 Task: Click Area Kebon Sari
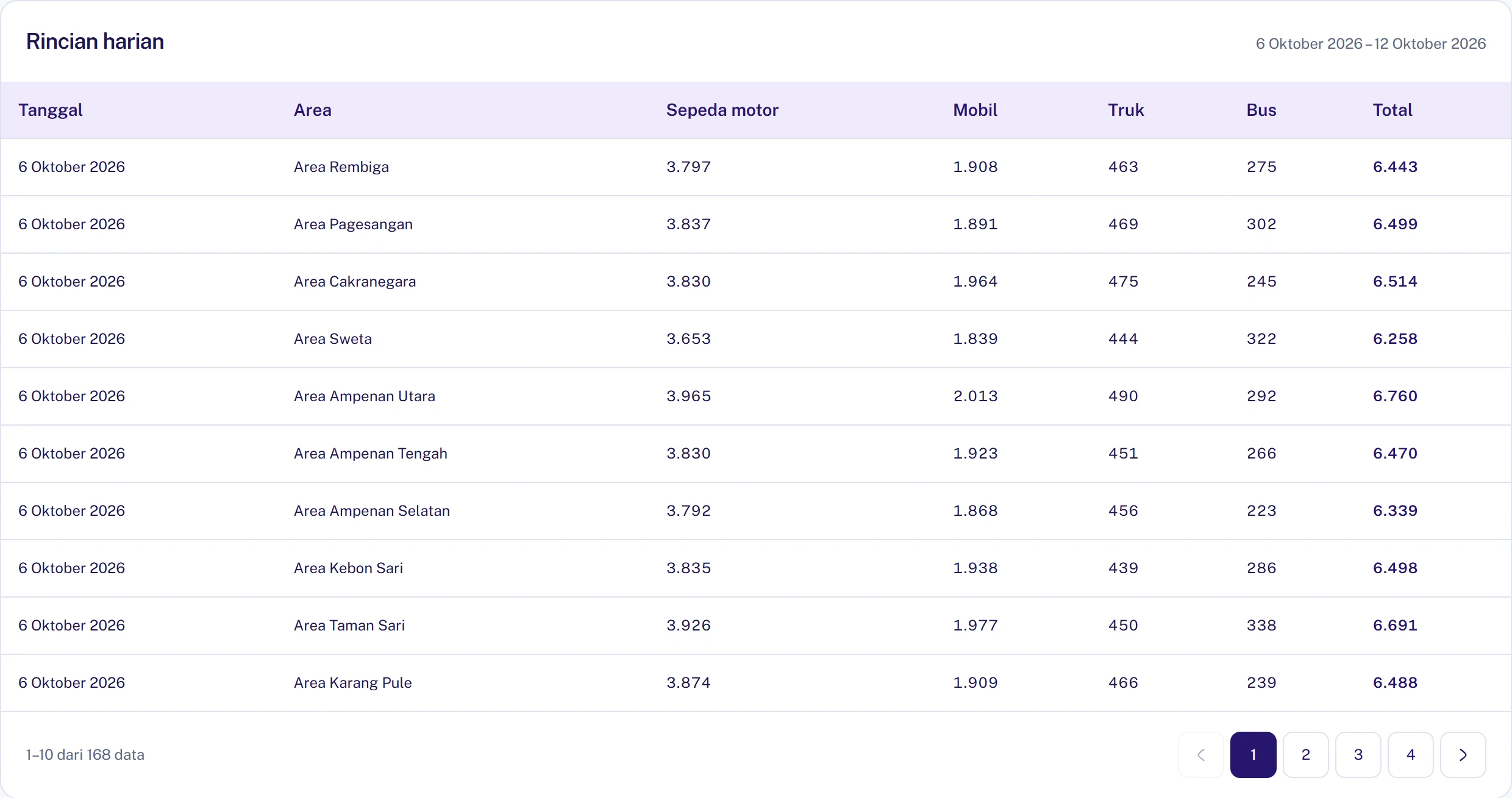[x=349, y=568]
